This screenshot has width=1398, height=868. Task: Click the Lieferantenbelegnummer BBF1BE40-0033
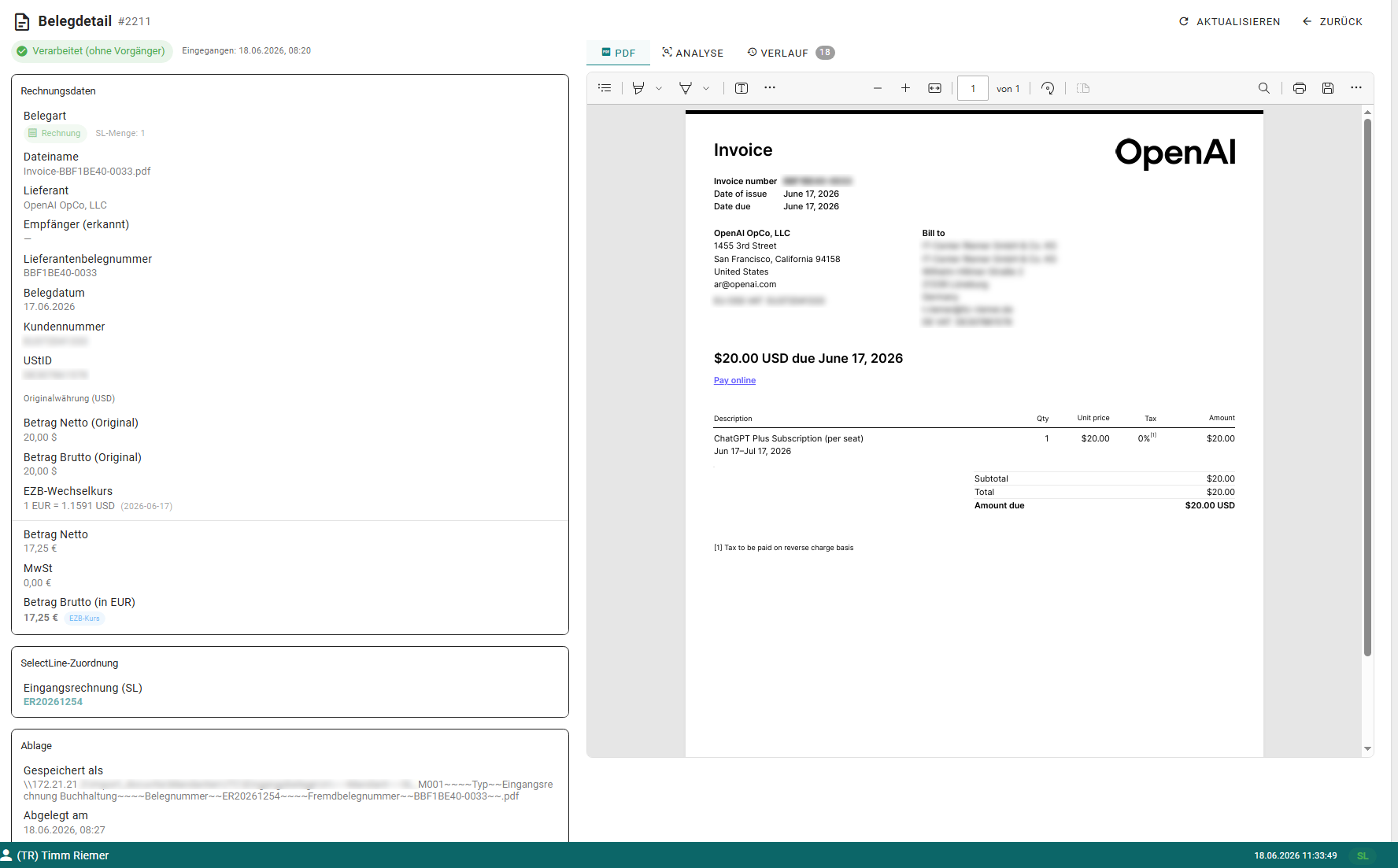[60, 273]
